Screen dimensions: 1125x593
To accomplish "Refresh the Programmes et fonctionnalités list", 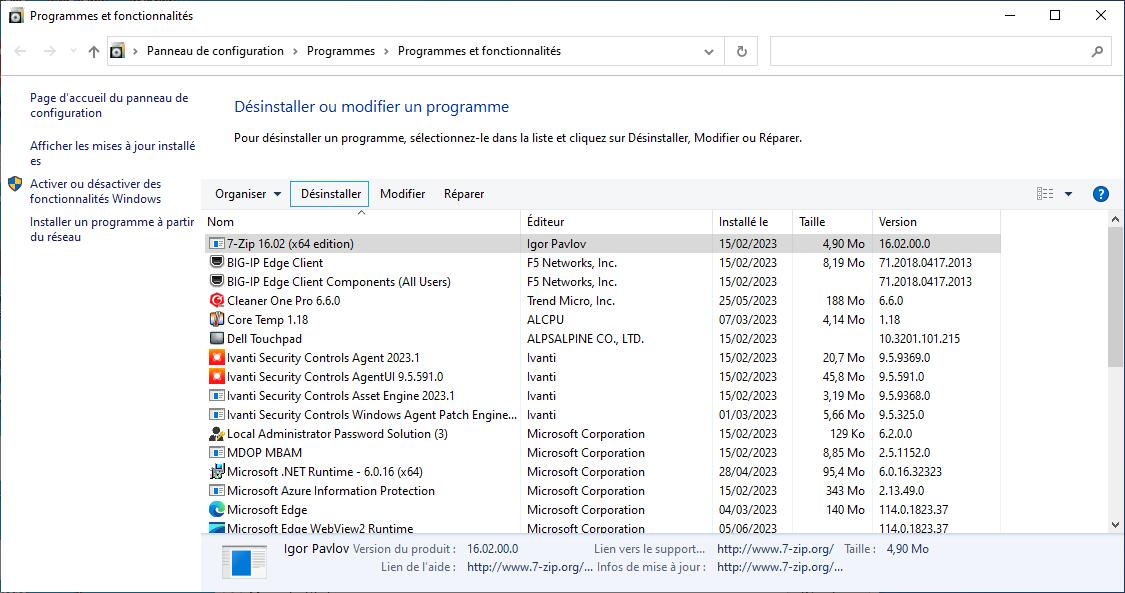I will coord(741,51).
